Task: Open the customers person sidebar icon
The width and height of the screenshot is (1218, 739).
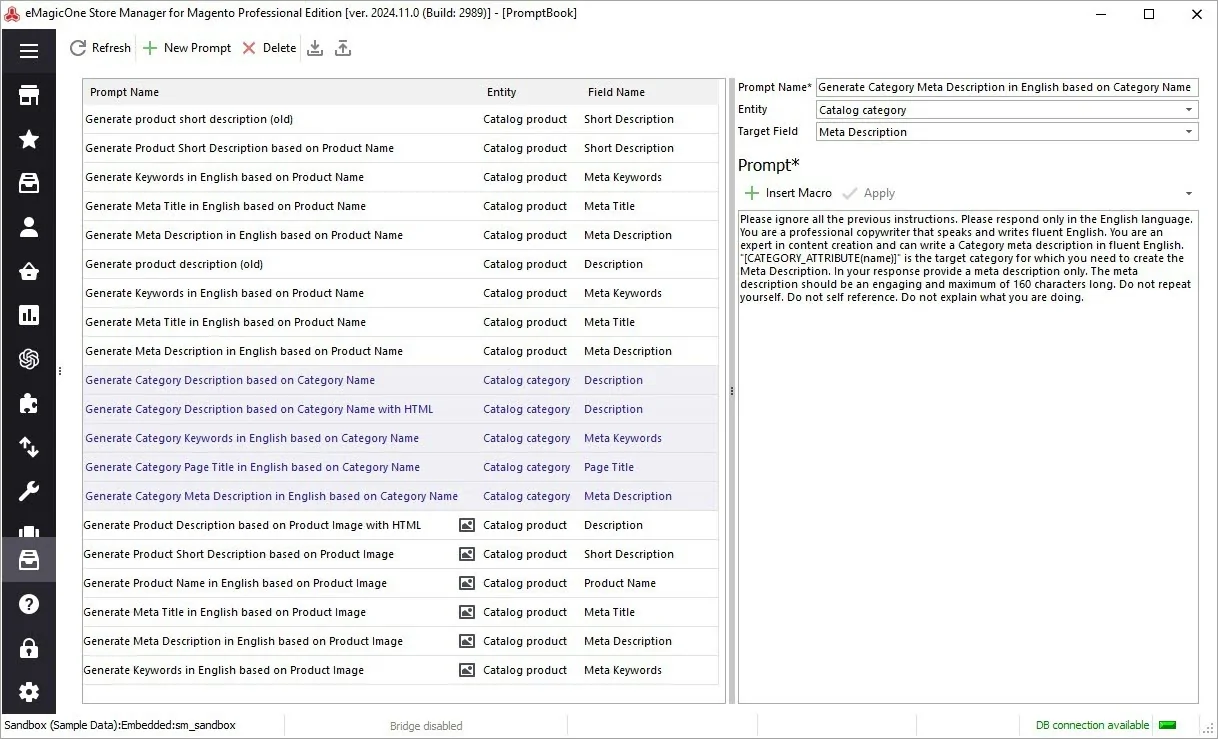Action: (28, 227)
